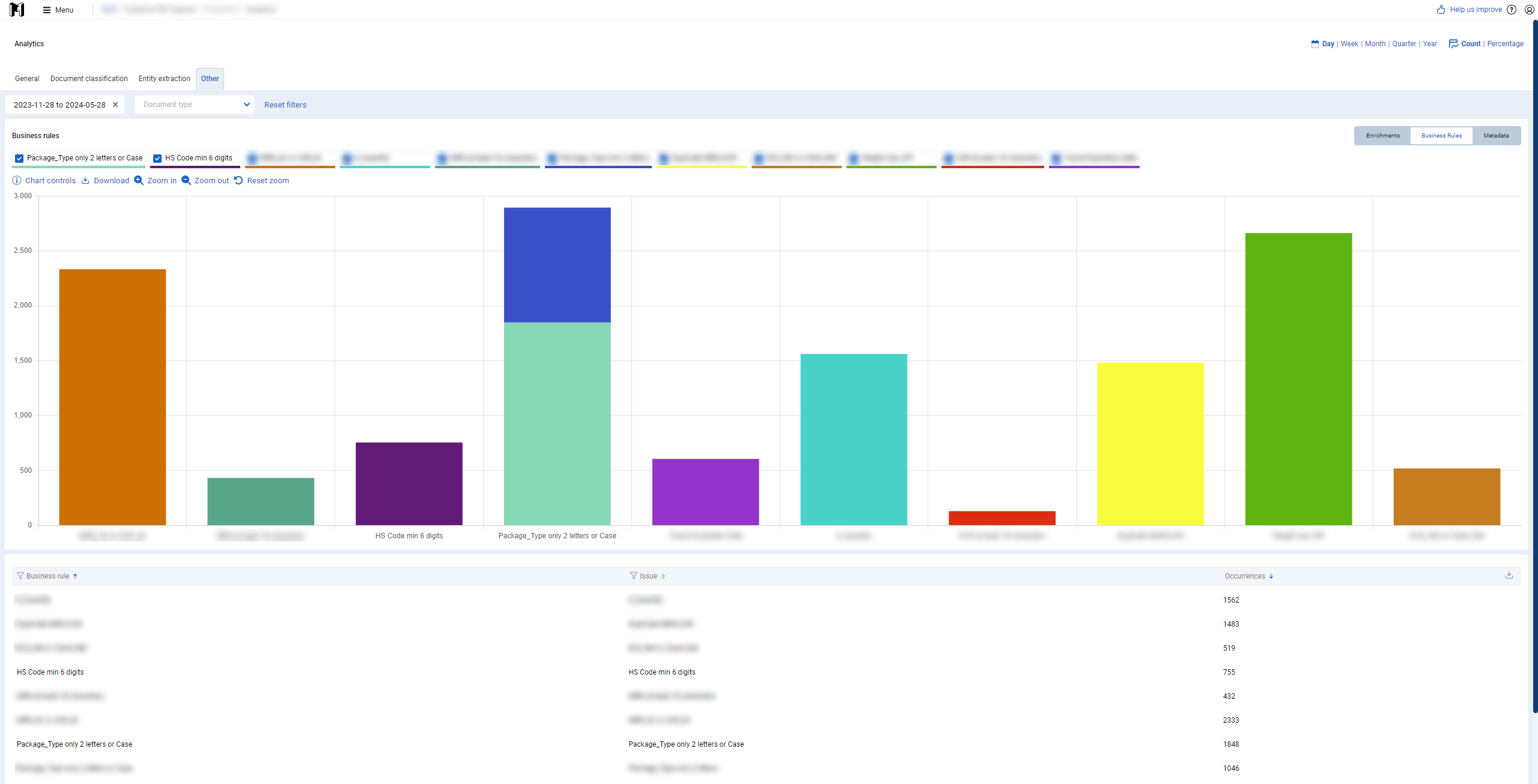This screenshot has width=1538, height=784.
Task: Set time grouping to Month
Action: pyautogui.click(x=1375, y=44)
